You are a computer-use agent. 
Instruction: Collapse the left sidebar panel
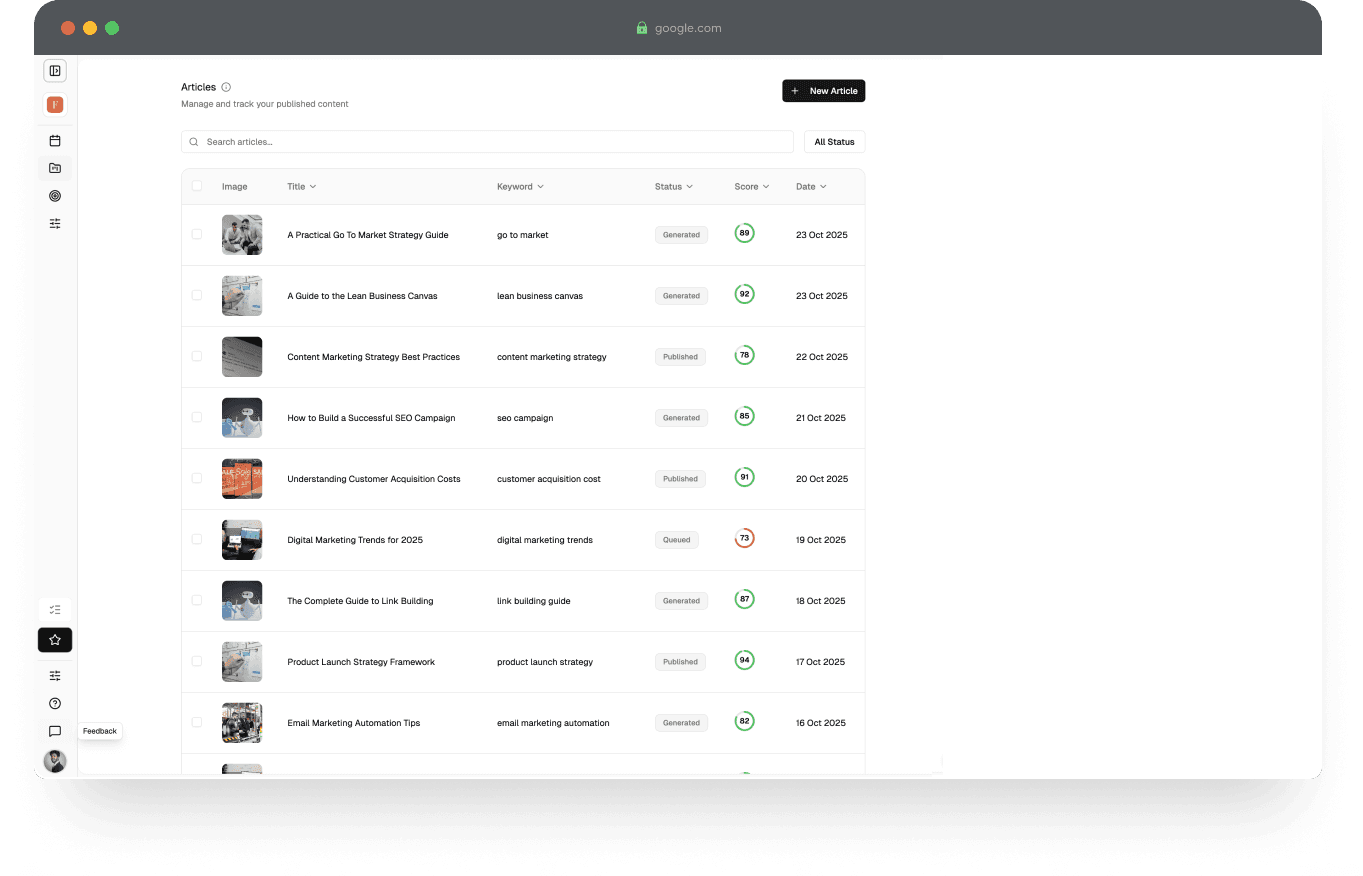tap(55, 71)
